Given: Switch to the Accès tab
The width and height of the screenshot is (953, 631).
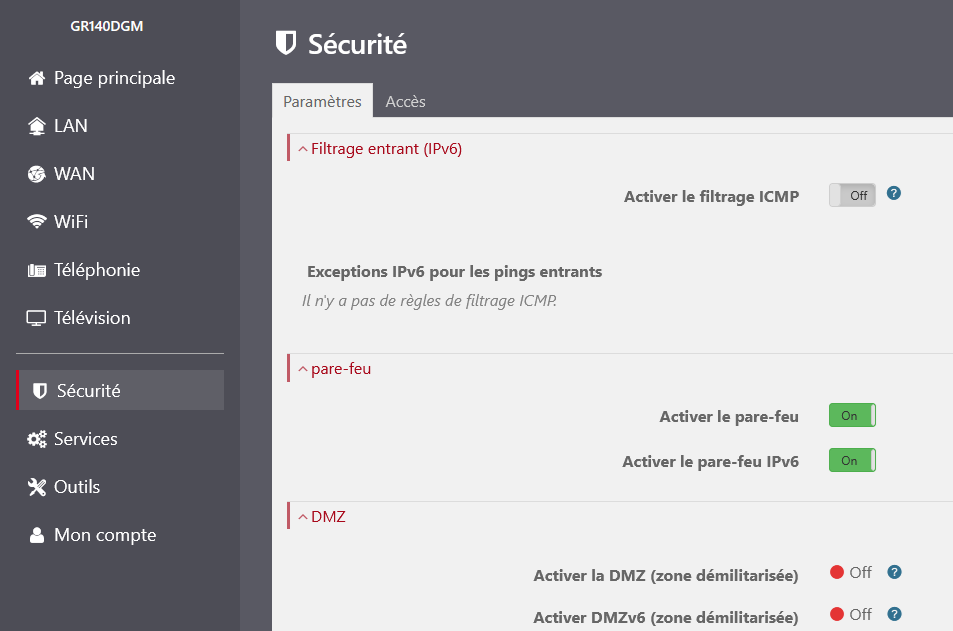Looking at the screenshot, I should pos(405,102).
